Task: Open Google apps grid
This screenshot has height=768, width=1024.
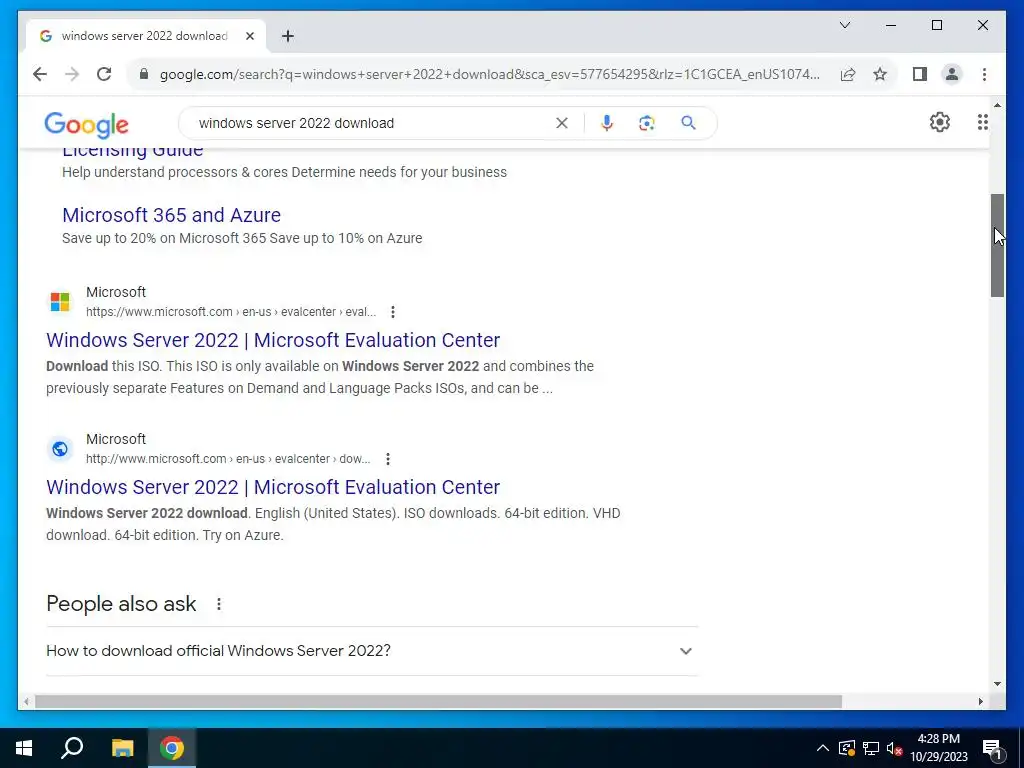Action: pos(982,122)
